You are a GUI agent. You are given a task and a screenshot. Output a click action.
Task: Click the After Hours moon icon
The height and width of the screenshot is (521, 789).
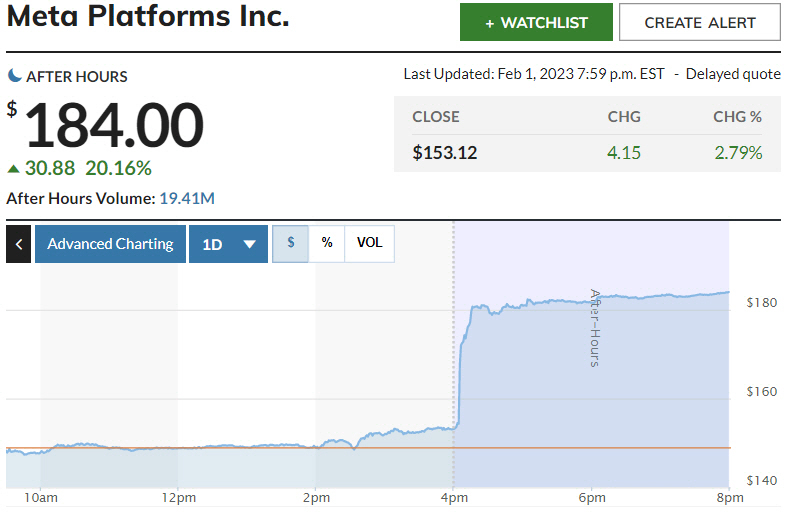click(15, 76)
